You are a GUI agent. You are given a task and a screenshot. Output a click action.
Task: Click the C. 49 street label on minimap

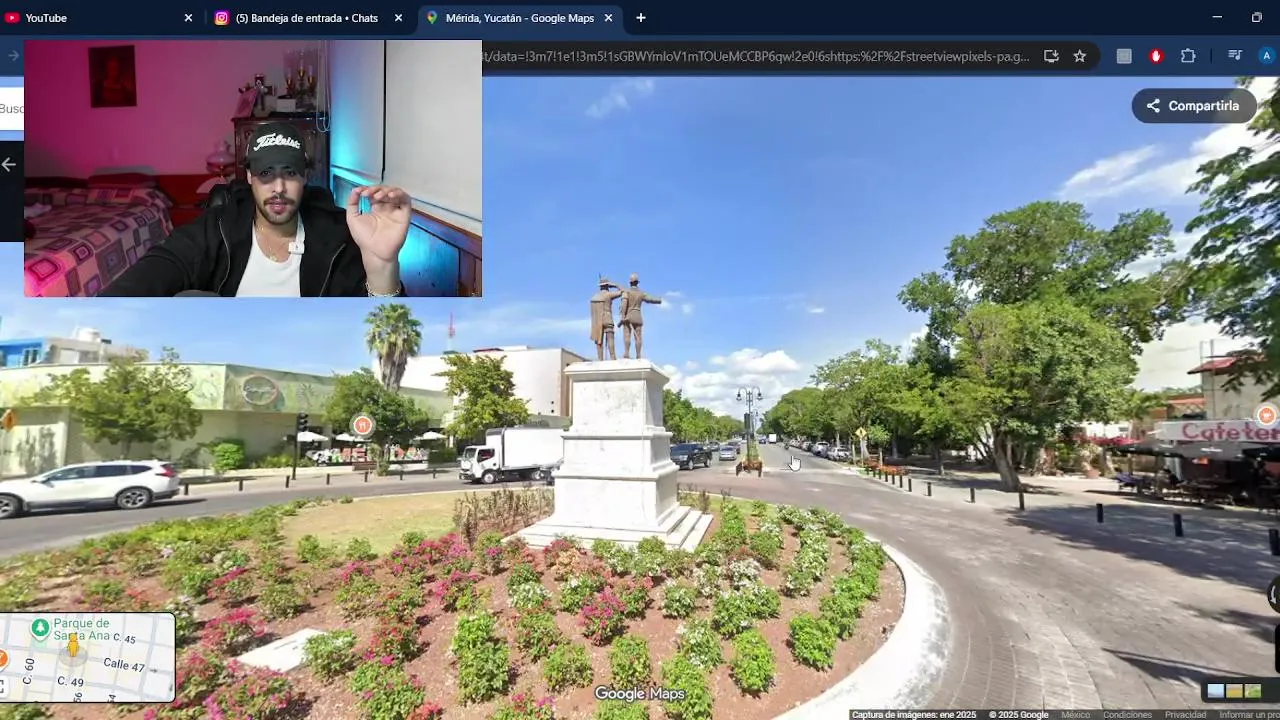69,682
